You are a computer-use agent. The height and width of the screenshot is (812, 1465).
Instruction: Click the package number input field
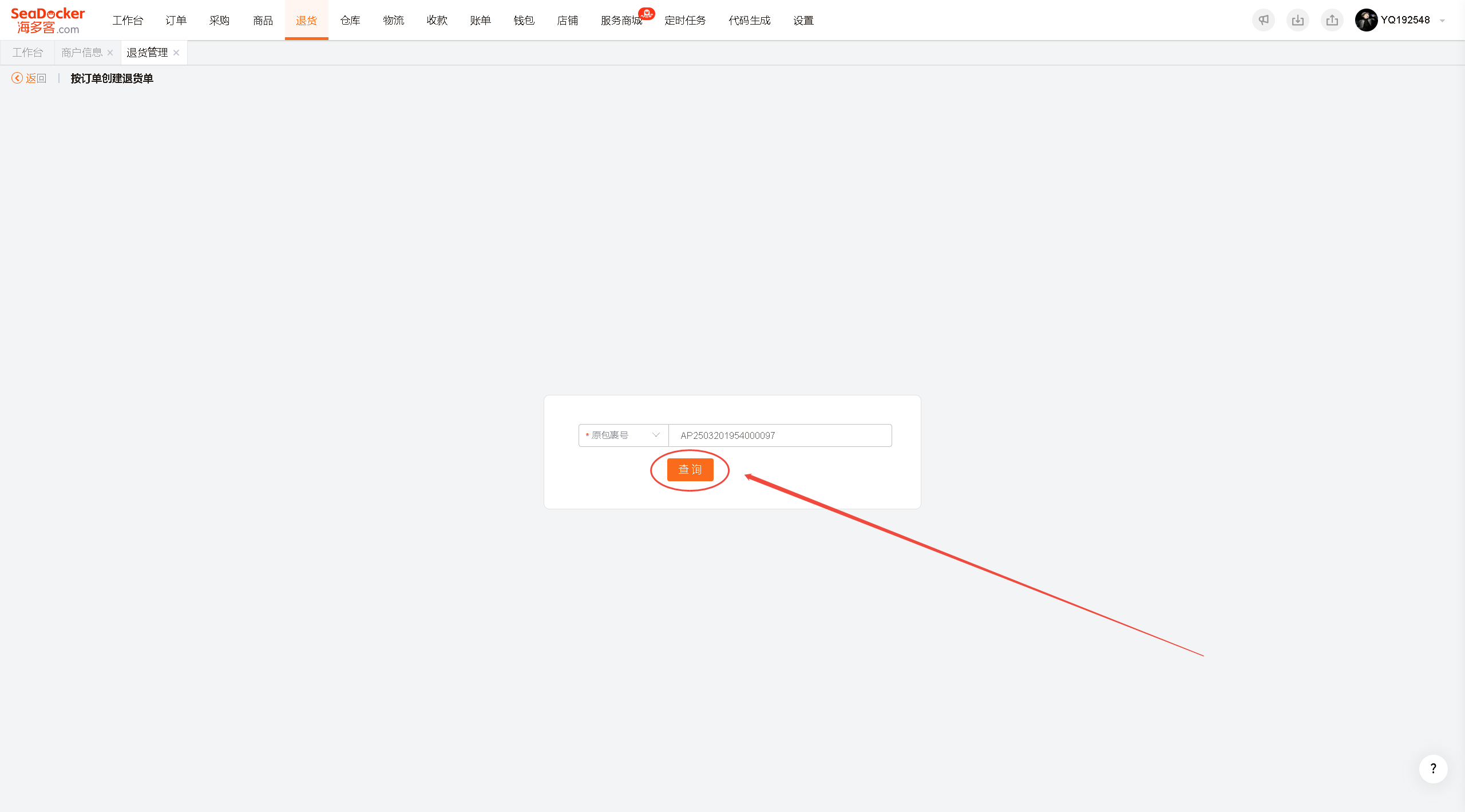coord(780,435)
